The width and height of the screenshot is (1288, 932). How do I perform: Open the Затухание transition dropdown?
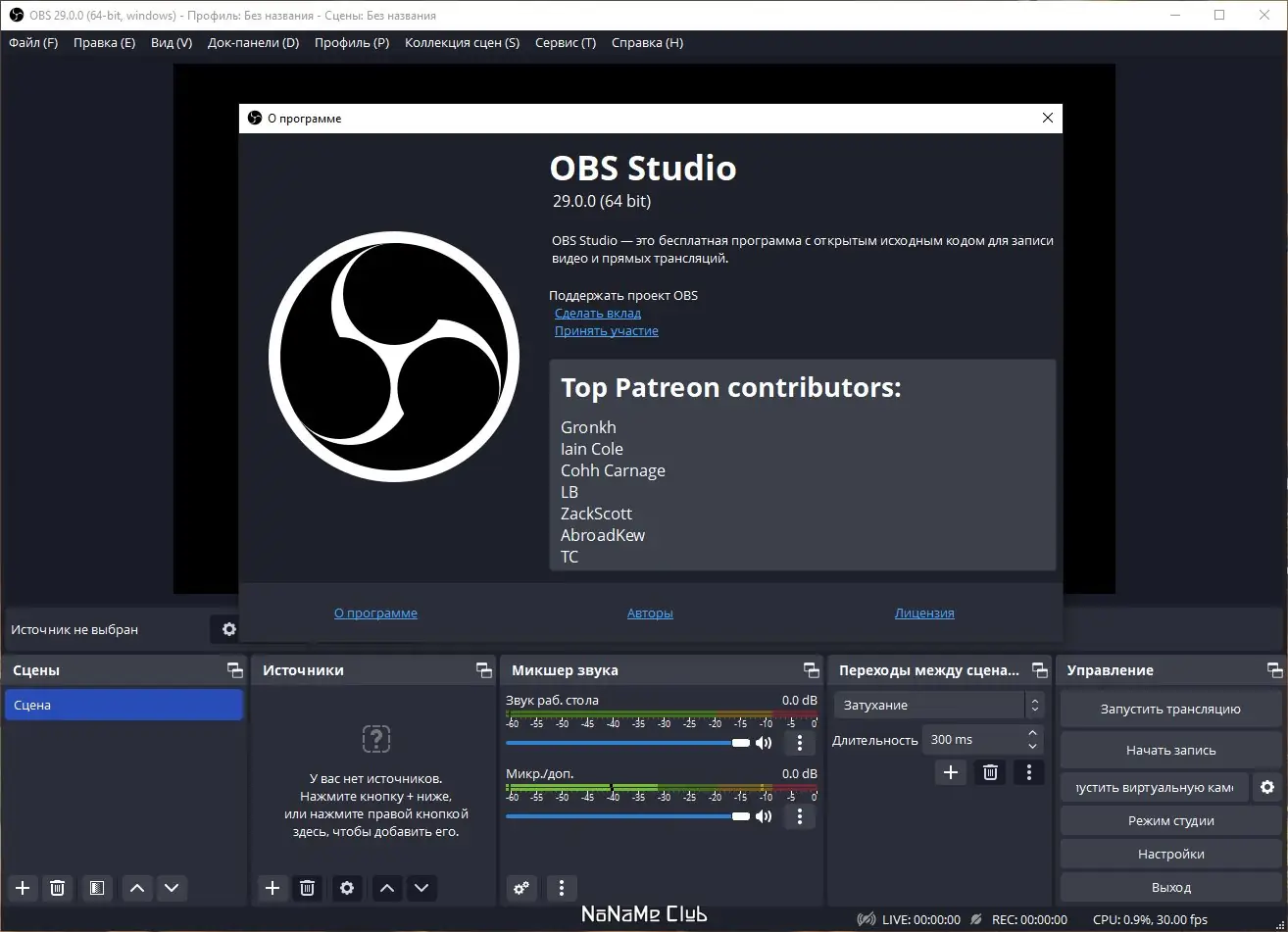939,705
